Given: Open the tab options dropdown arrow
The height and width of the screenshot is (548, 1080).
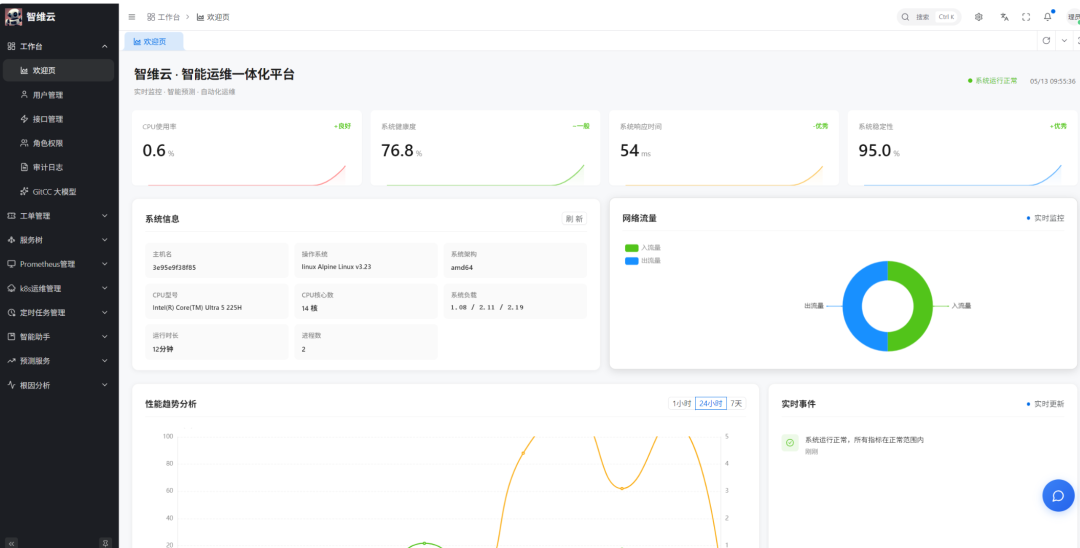Looking at the screenshot, I should tap(1064, 41).
